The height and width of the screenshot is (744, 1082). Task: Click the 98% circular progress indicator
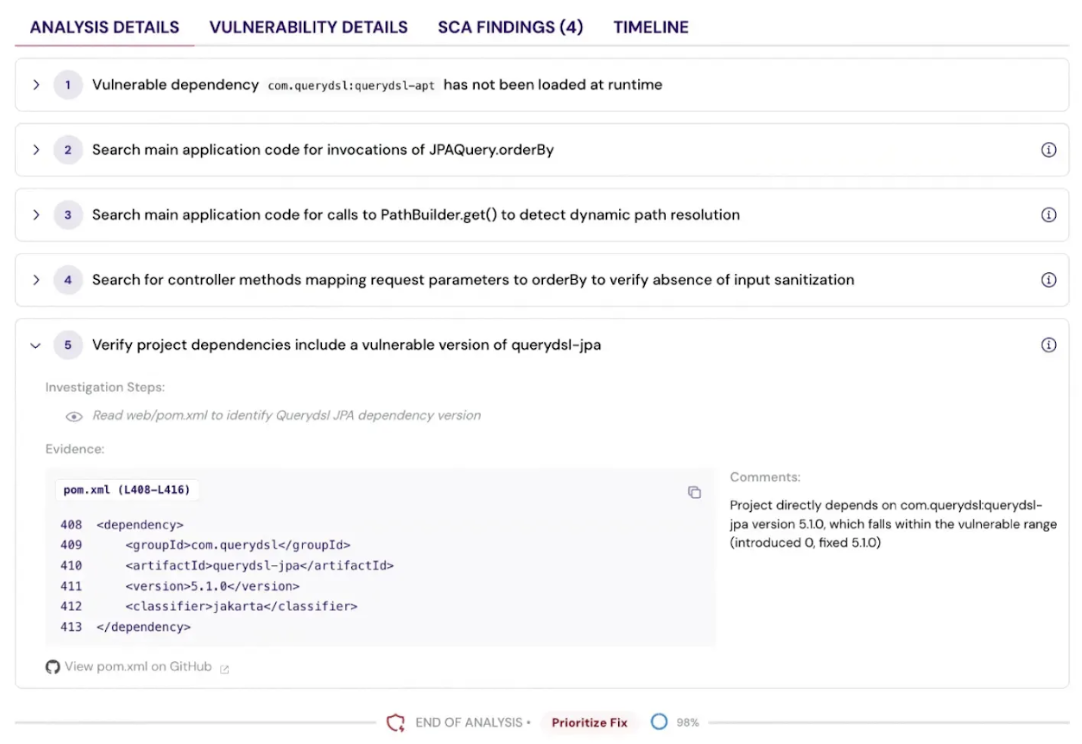659,722
